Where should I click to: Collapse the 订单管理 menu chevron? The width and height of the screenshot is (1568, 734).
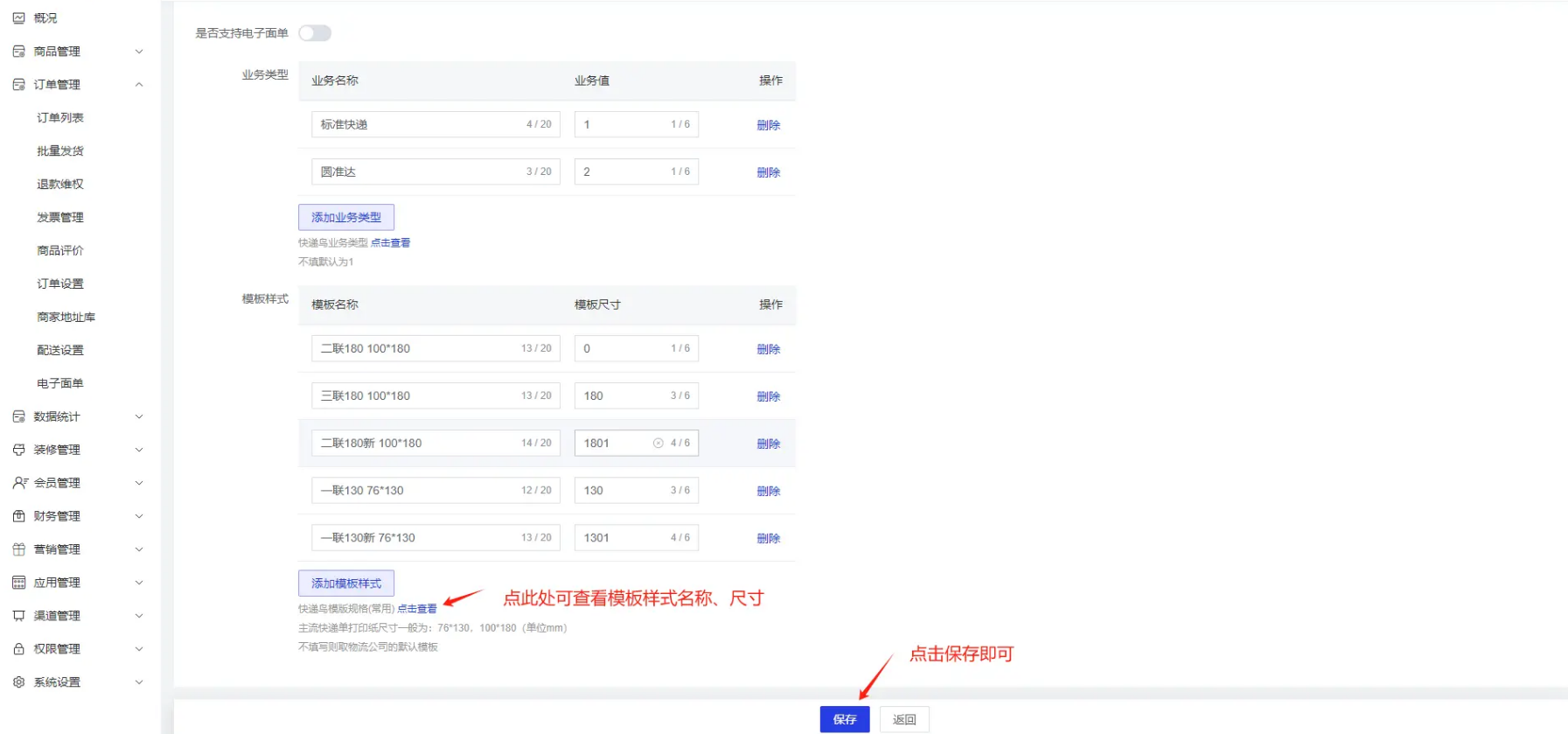pyautogui.click(x=139, y=85)
